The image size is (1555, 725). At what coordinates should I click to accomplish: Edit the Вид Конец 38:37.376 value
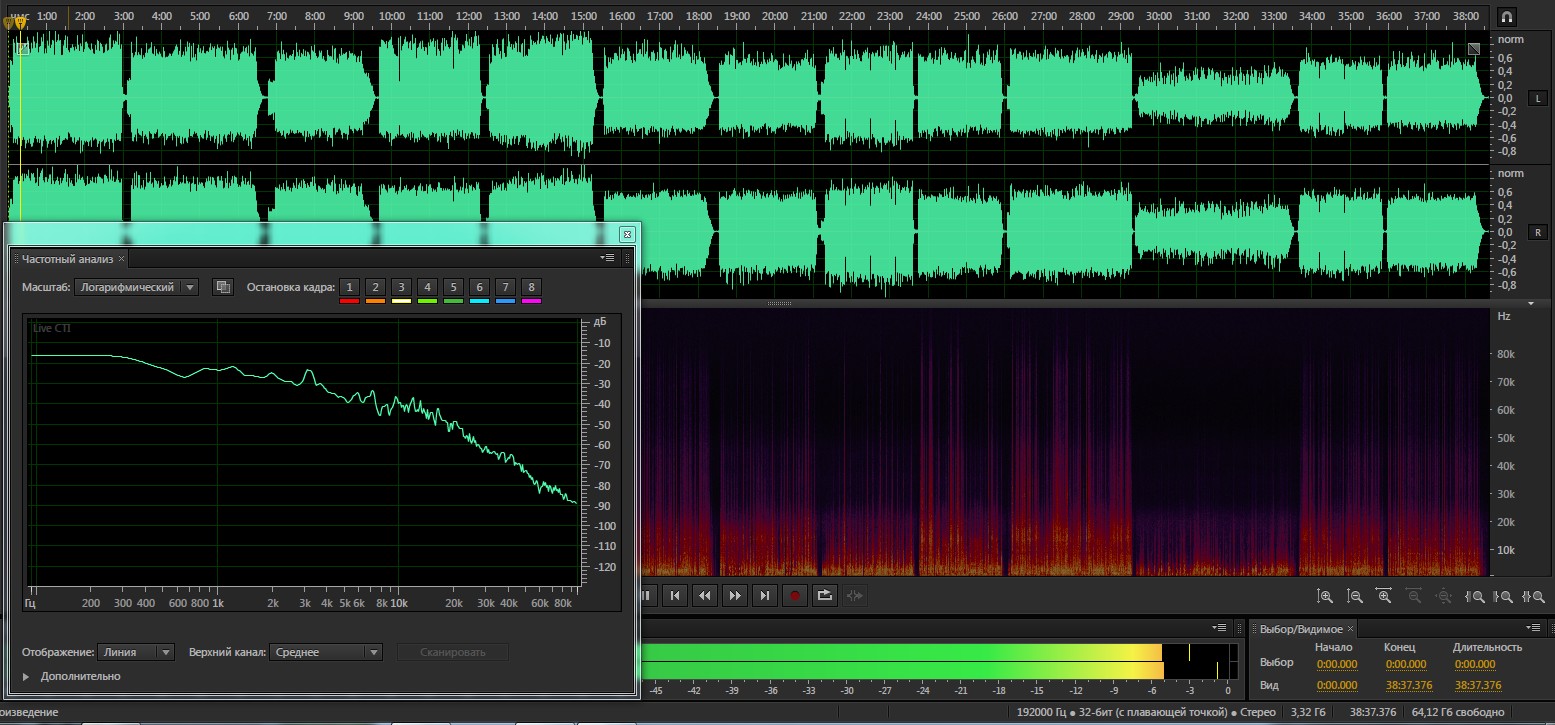click(x=1408, y=685)
